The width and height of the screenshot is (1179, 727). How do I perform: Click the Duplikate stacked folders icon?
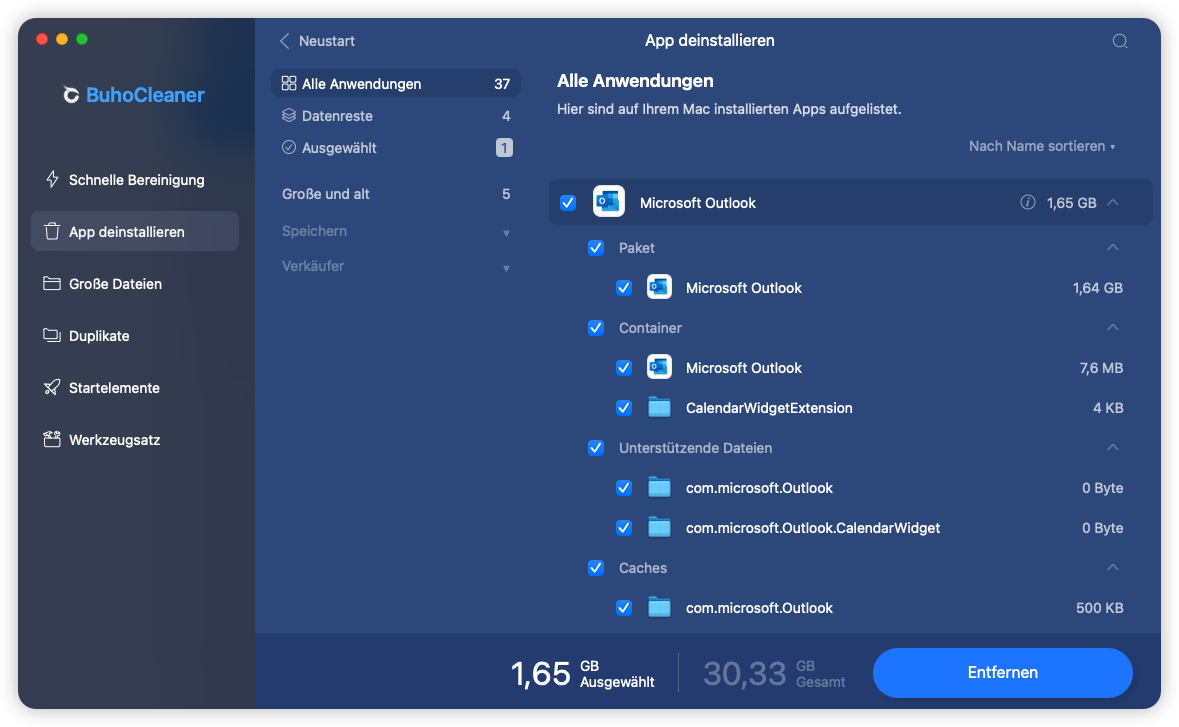click(52, 335)
